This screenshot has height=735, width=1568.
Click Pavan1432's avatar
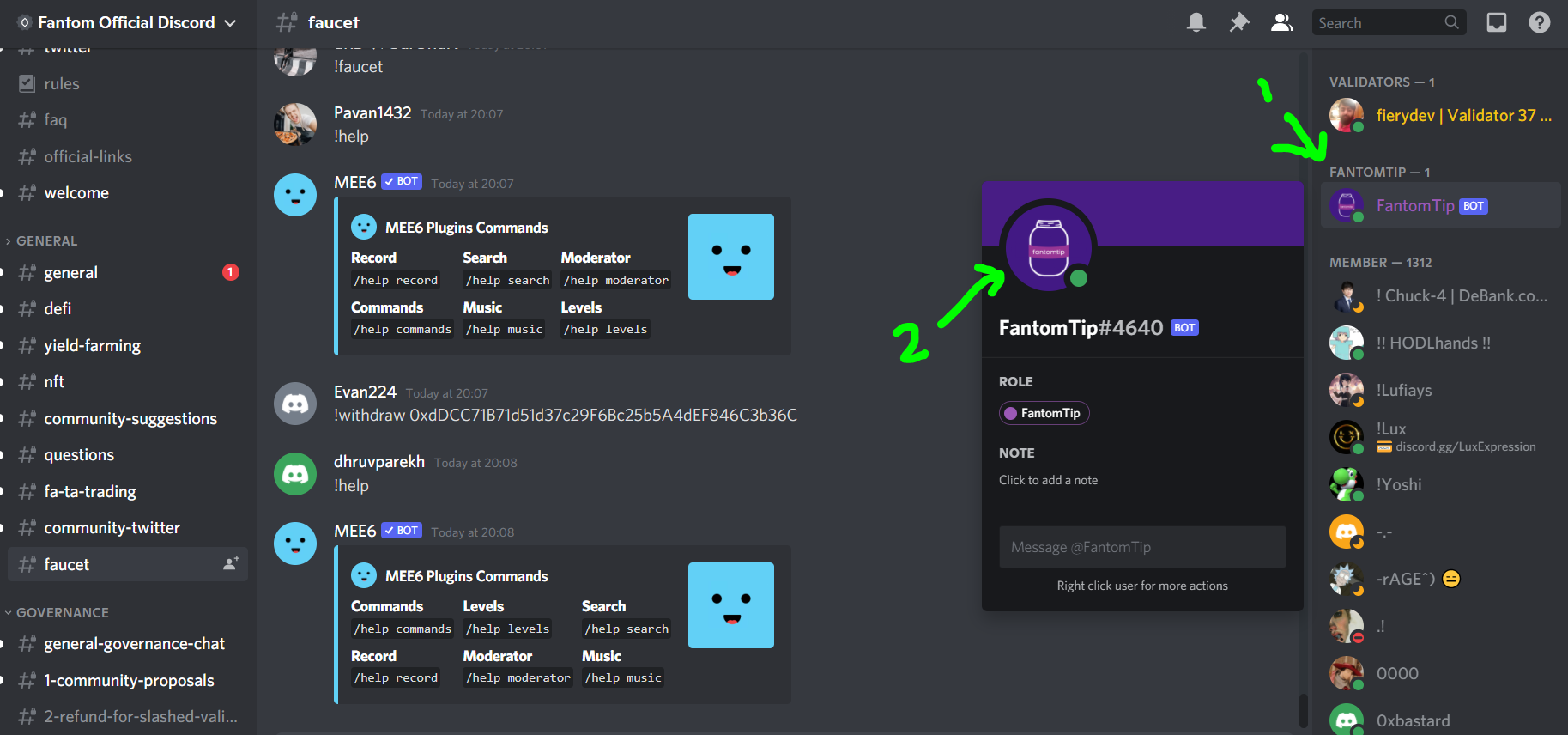pos(295,125)
